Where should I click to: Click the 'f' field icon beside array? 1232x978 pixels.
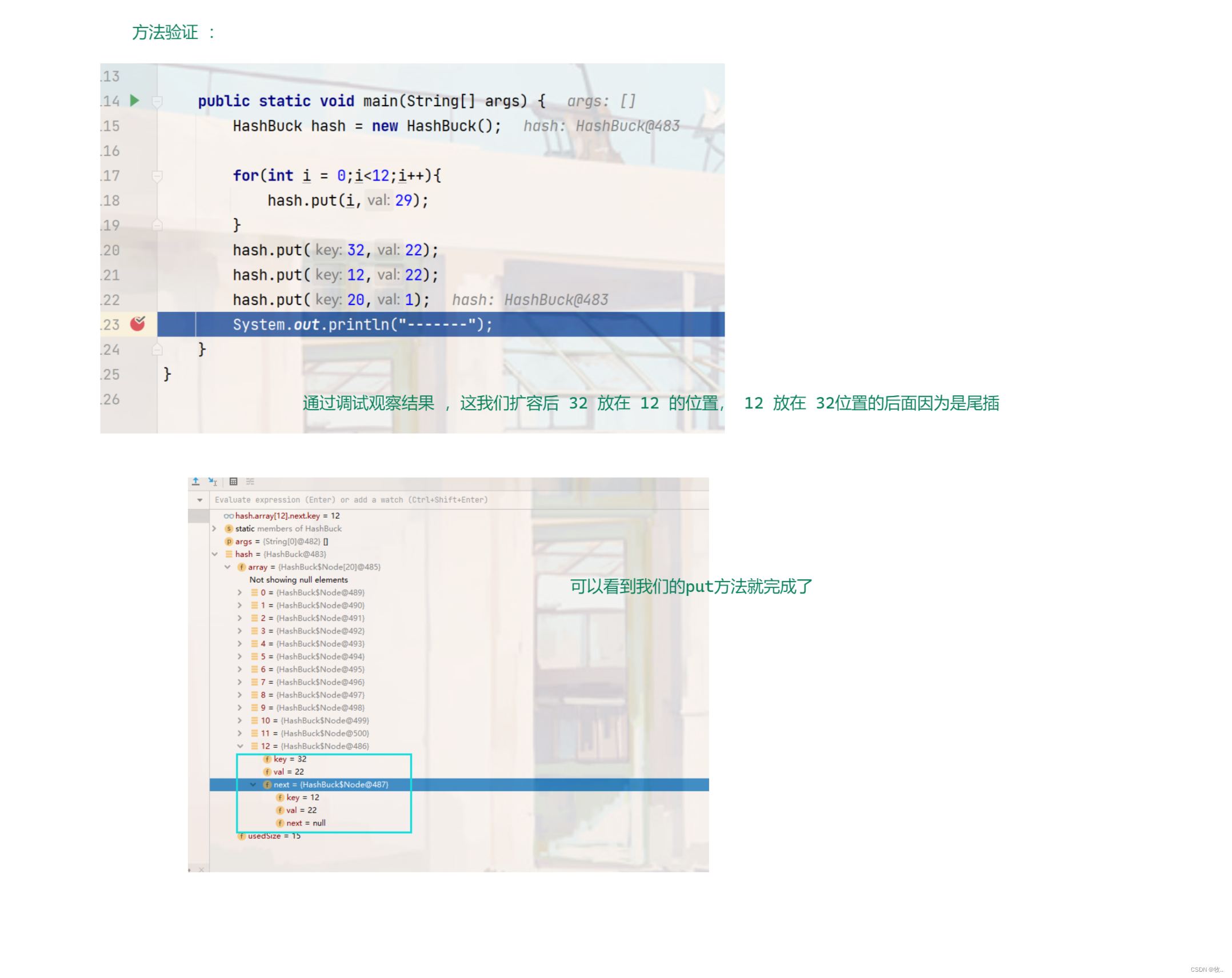pos(241,567)
